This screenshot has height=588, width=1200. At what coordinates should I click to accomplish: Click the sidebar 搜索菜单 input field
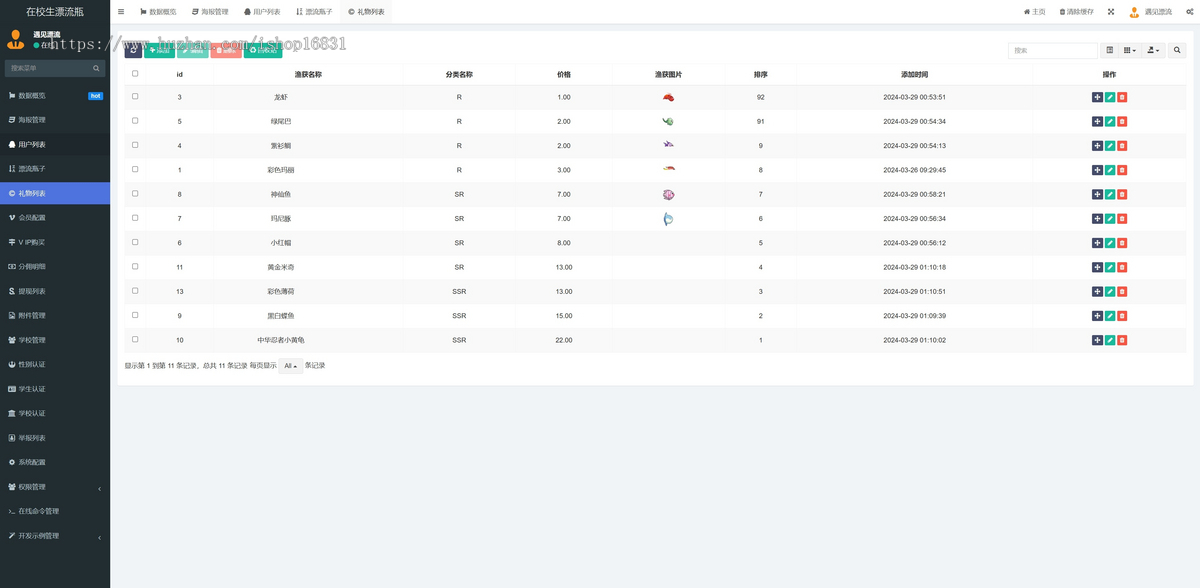[x=48, y=68]
